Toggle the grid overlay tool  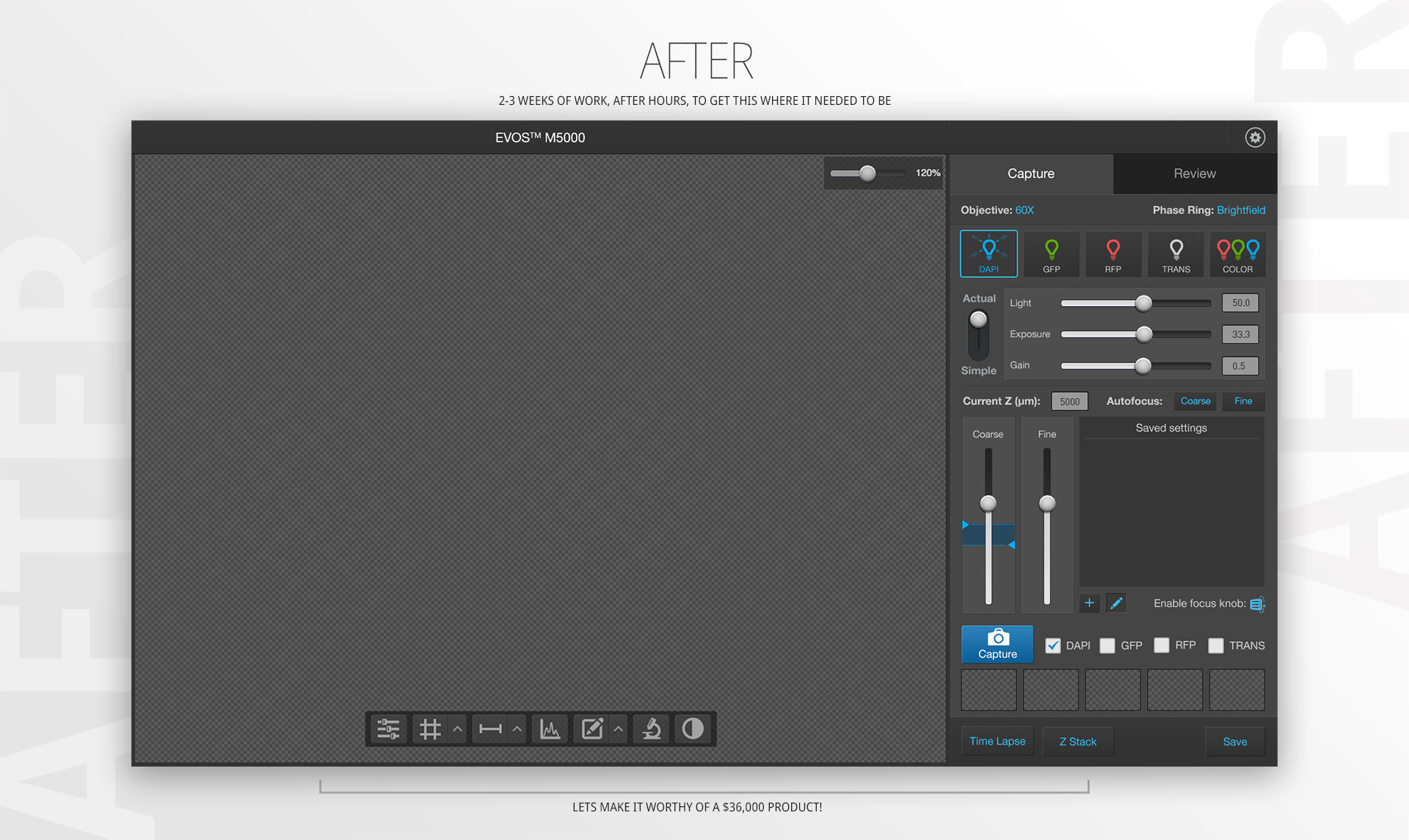[x=430, y=729]
